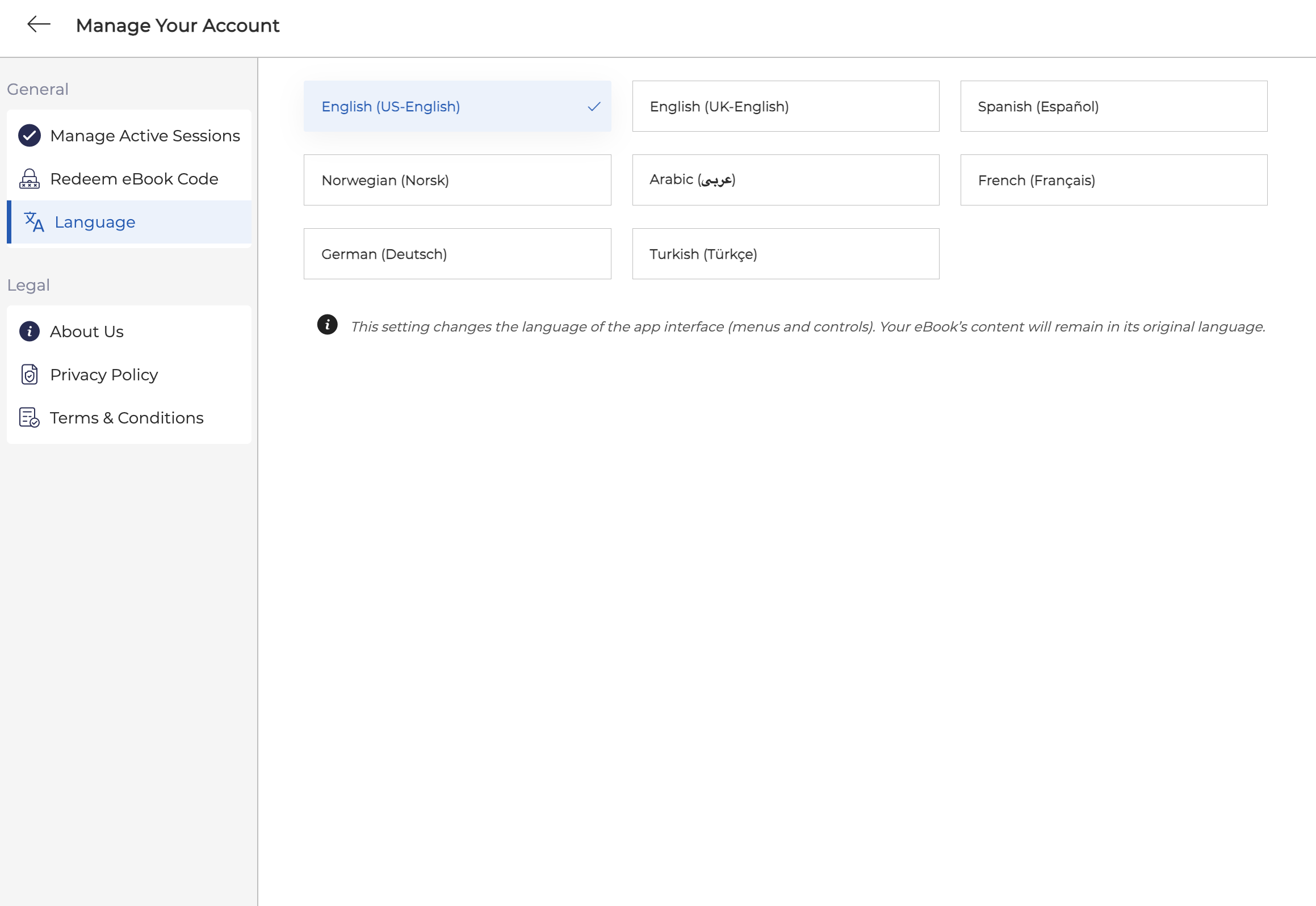Screen dimensions: 1316x906
Task: Click the checkmark on English (US-English)
Action: pos(594,107)
